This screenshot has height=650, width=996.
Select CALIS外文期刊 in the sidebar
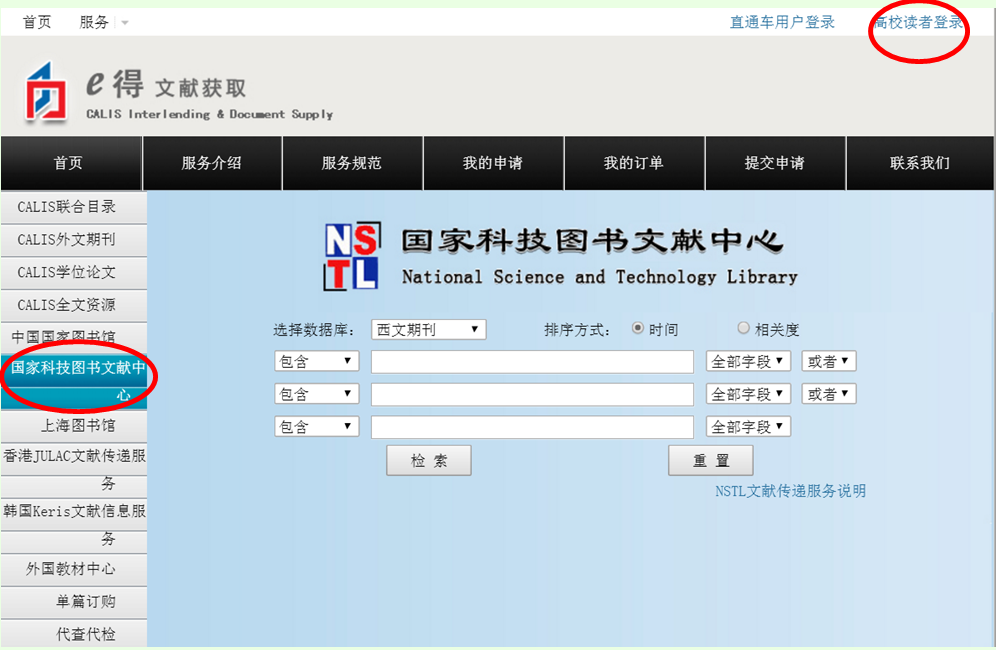pos(74,240)
